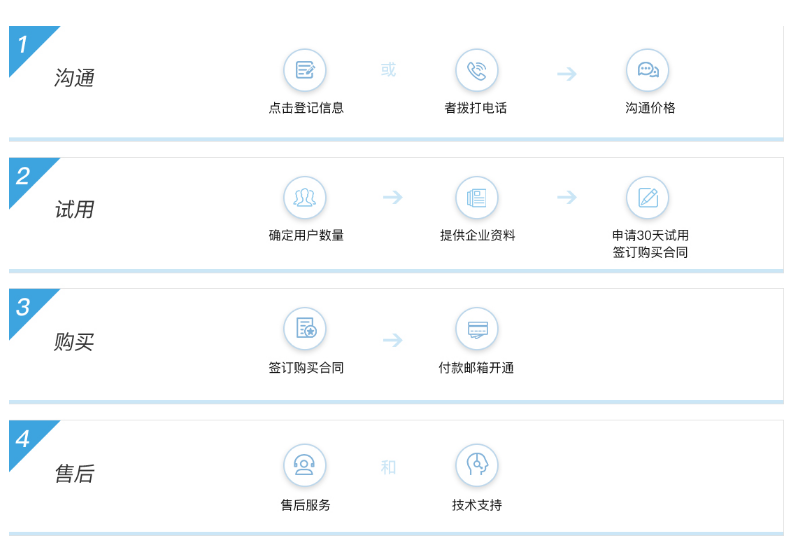Click the technical support icon
The height and width of the screenshot is (540, 792).
(476, 465)
